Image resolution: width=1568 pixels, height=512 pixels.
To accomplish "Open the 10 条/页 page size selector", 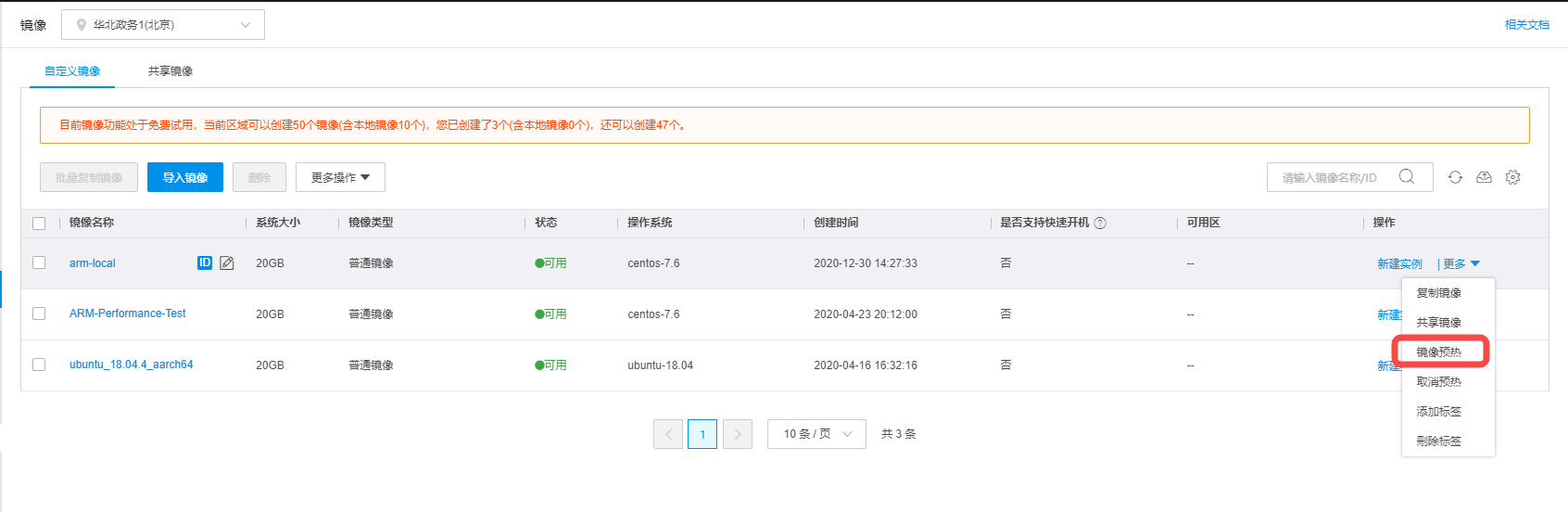I will pyautogui.click(x=816, y=434).
